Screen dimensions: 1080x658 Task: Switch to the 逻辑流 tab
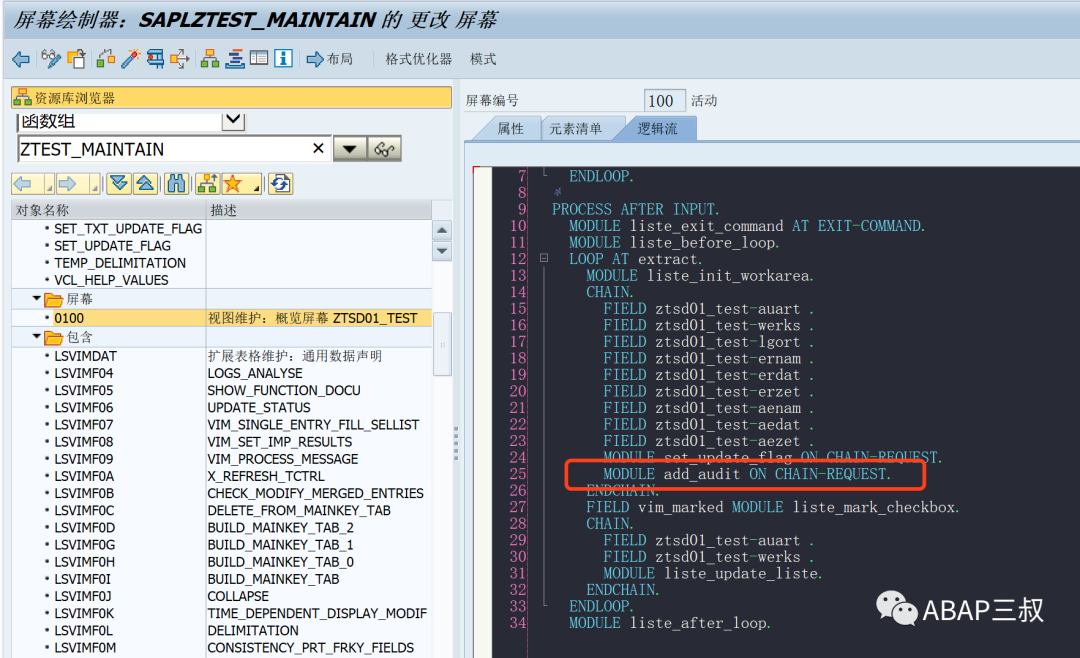(657, 129)
